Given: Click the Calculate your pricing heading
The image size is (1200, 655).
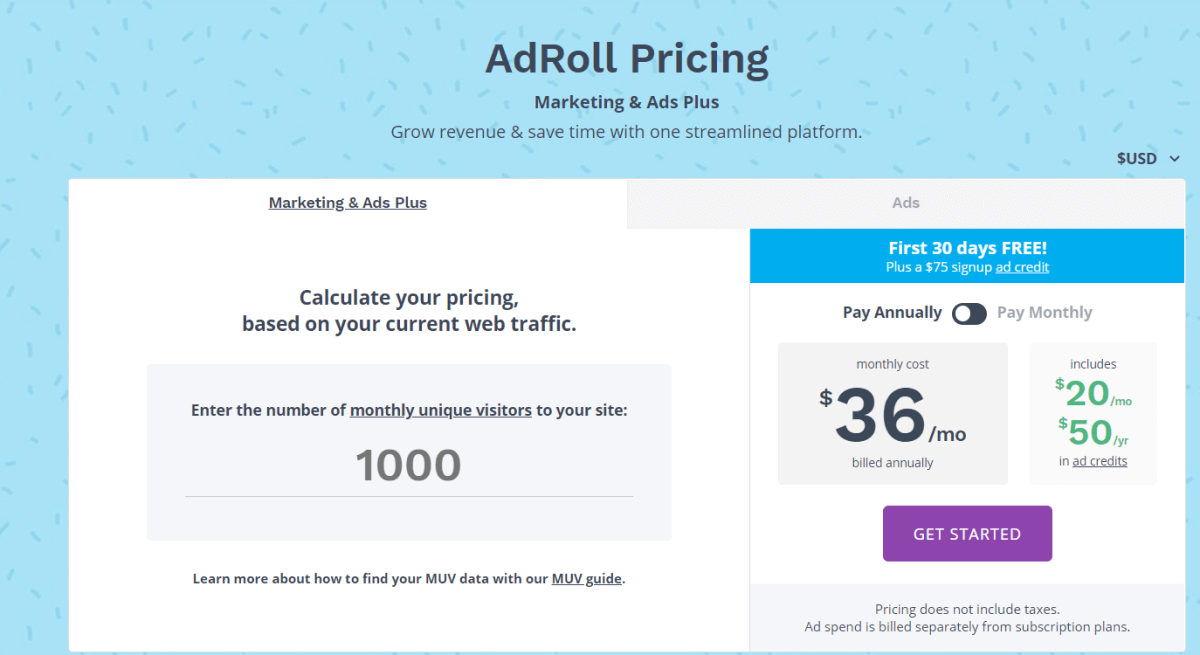Looking at the screenshot, I should 409,310.
